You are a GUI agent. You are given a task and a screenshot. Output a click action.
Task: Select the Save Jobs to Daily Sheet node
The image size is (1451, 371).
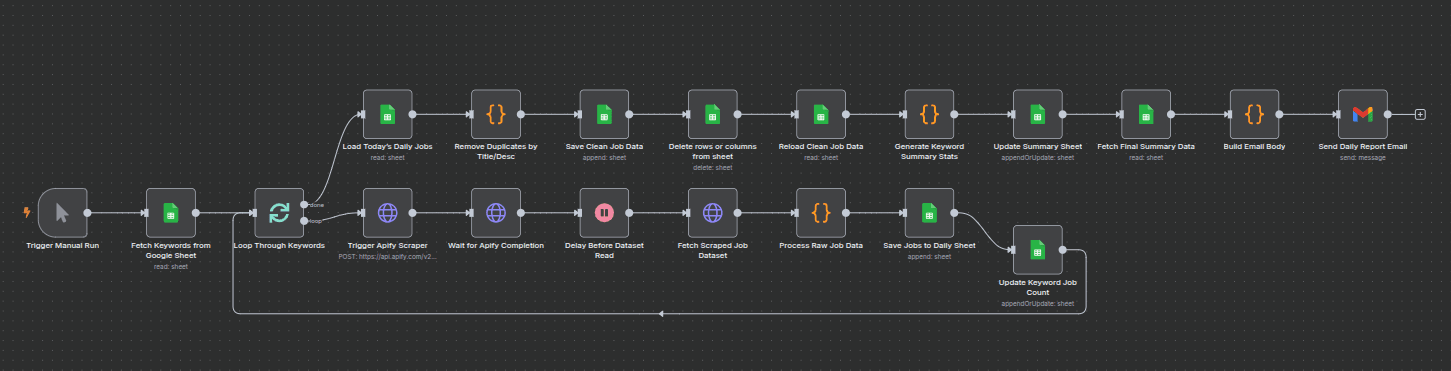tap(929, 212)
